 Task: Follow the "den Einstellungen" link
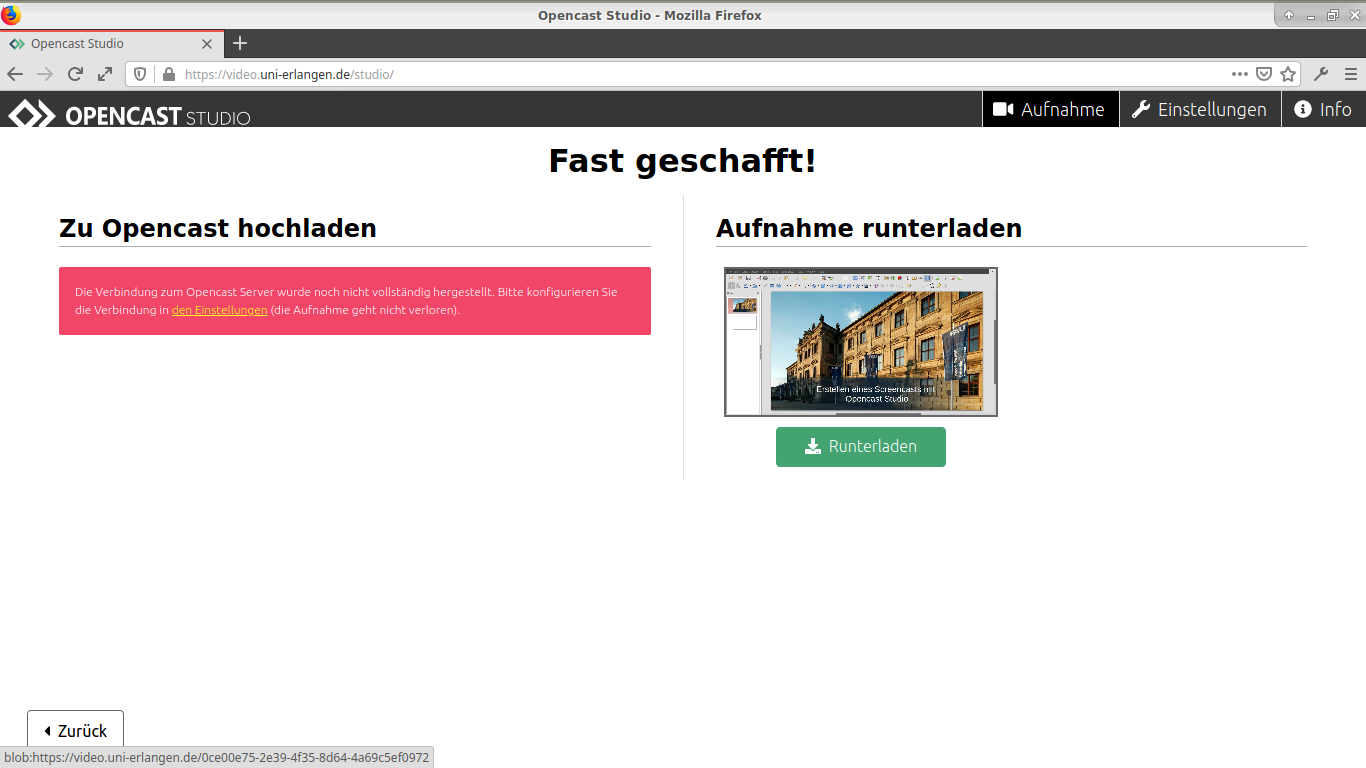click(219, 310)
